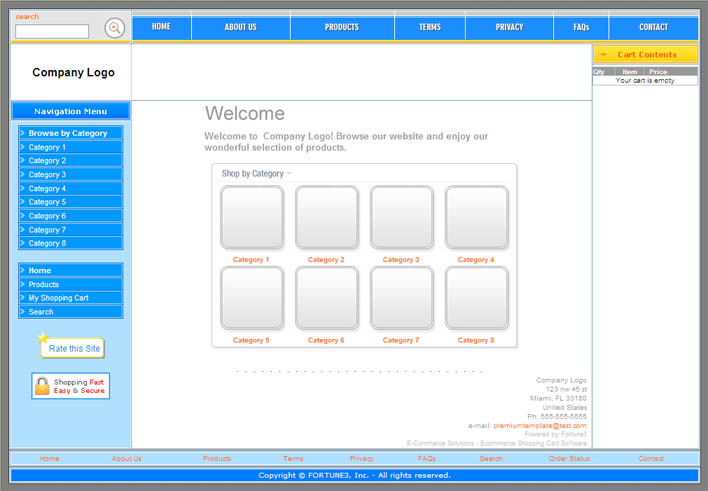This screenshot has height=491, width=708.
Task: Click the Rate this Site star badge
Action: point(72,347)
